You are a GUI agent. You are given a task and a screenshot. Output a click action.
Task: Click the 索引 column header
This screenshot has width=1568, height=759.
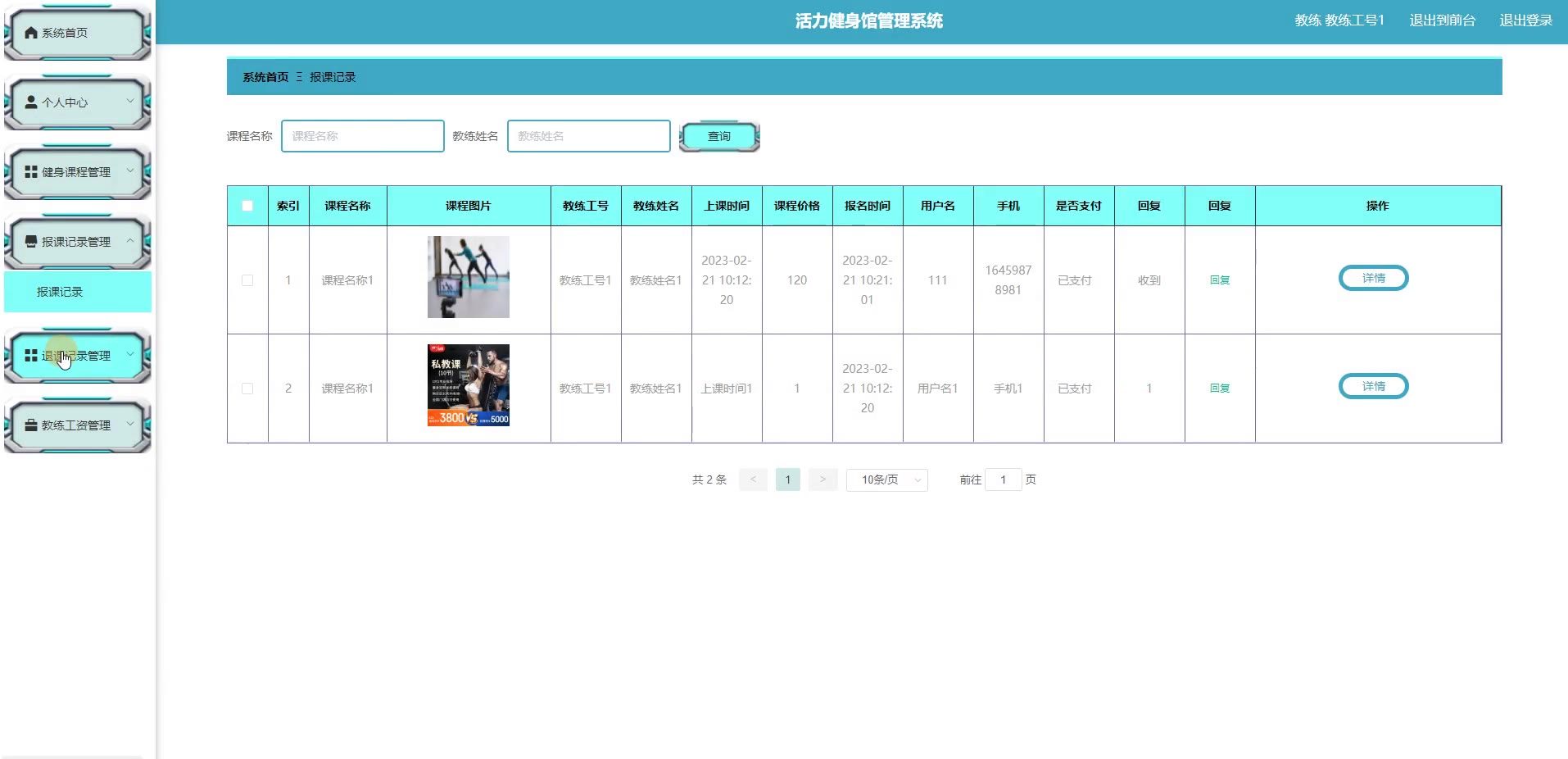click(x=288, y=206)
